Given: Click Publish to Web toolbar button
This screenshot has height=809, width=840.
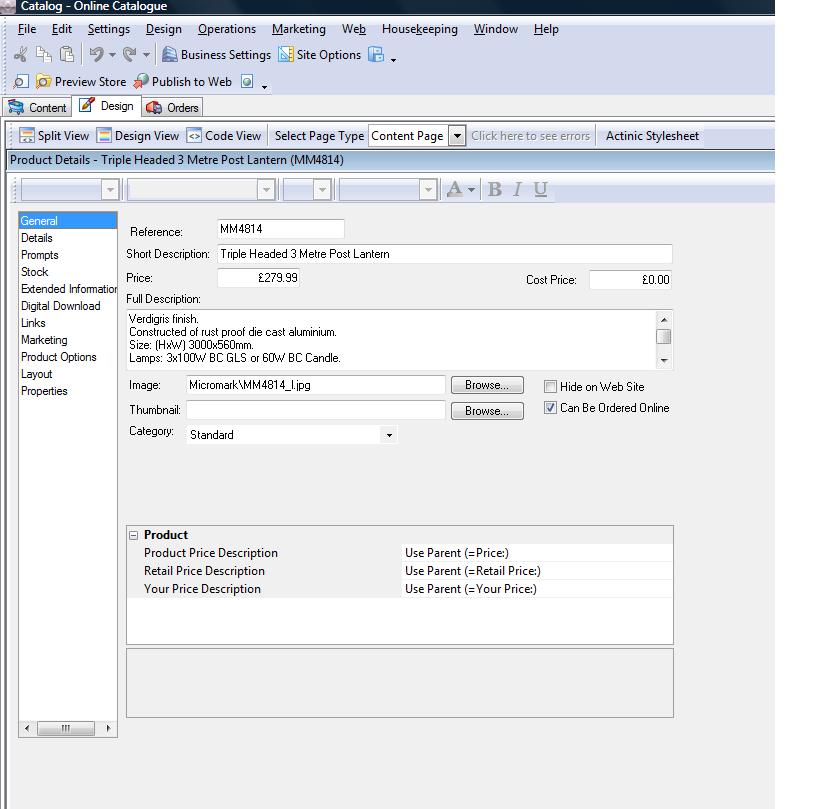Looking at the screenshot, I should pos(182,82).
